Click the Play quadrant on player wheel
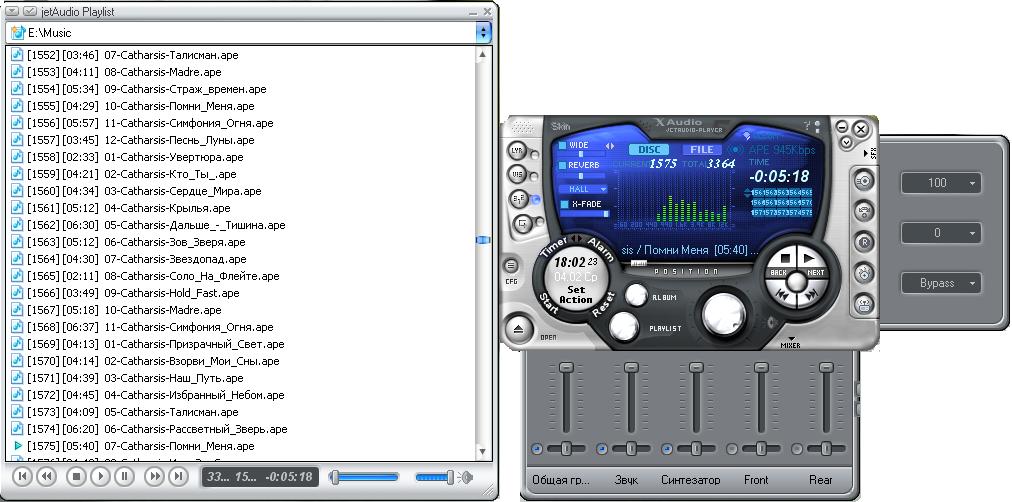Image resolution: width=1012 pixels, height=502 pixels. [809, 259]
